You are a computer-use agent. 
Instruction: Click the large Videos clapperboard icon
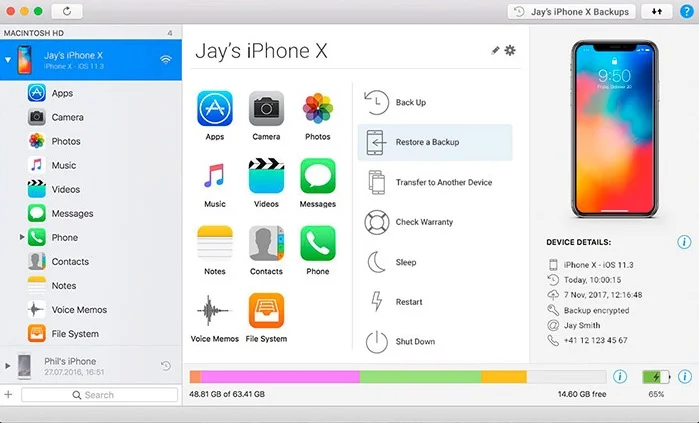[x=266, y=176]
